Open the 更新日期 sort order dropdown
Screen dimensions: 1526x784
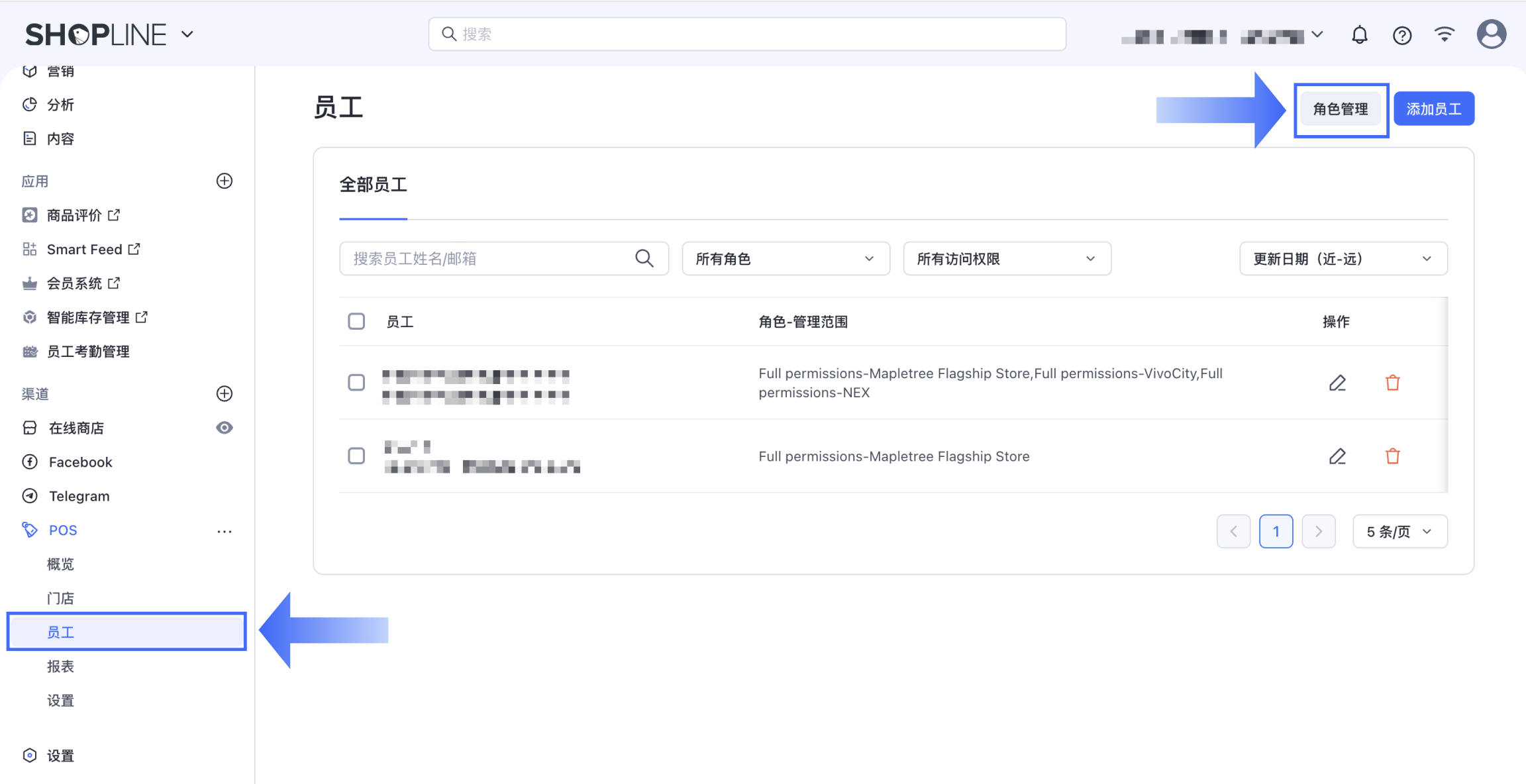1343,258
